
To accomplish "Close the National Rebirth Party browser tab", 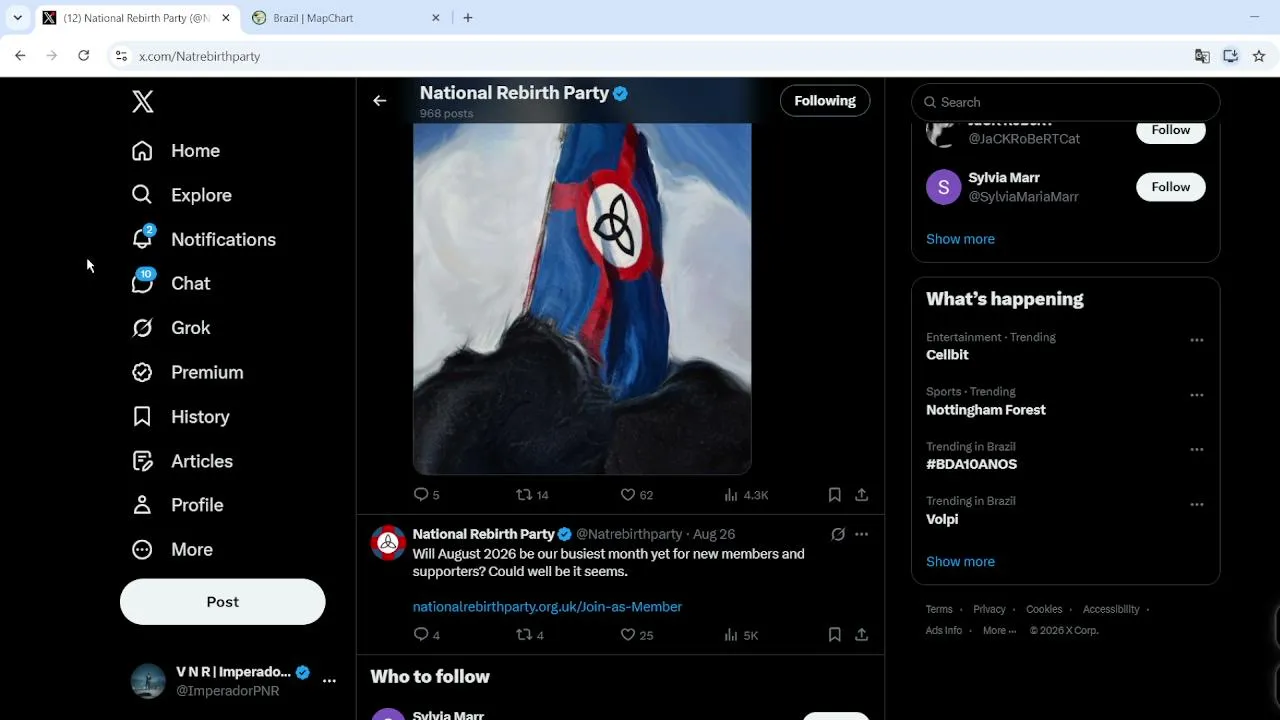I will 226,18.
